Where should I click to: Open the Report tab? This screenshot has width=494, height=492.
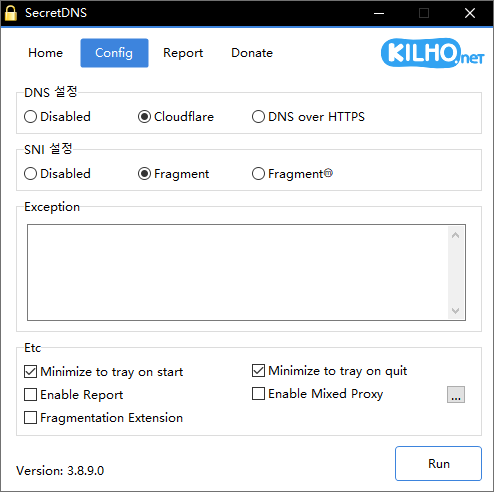click(x=183, y=53)
